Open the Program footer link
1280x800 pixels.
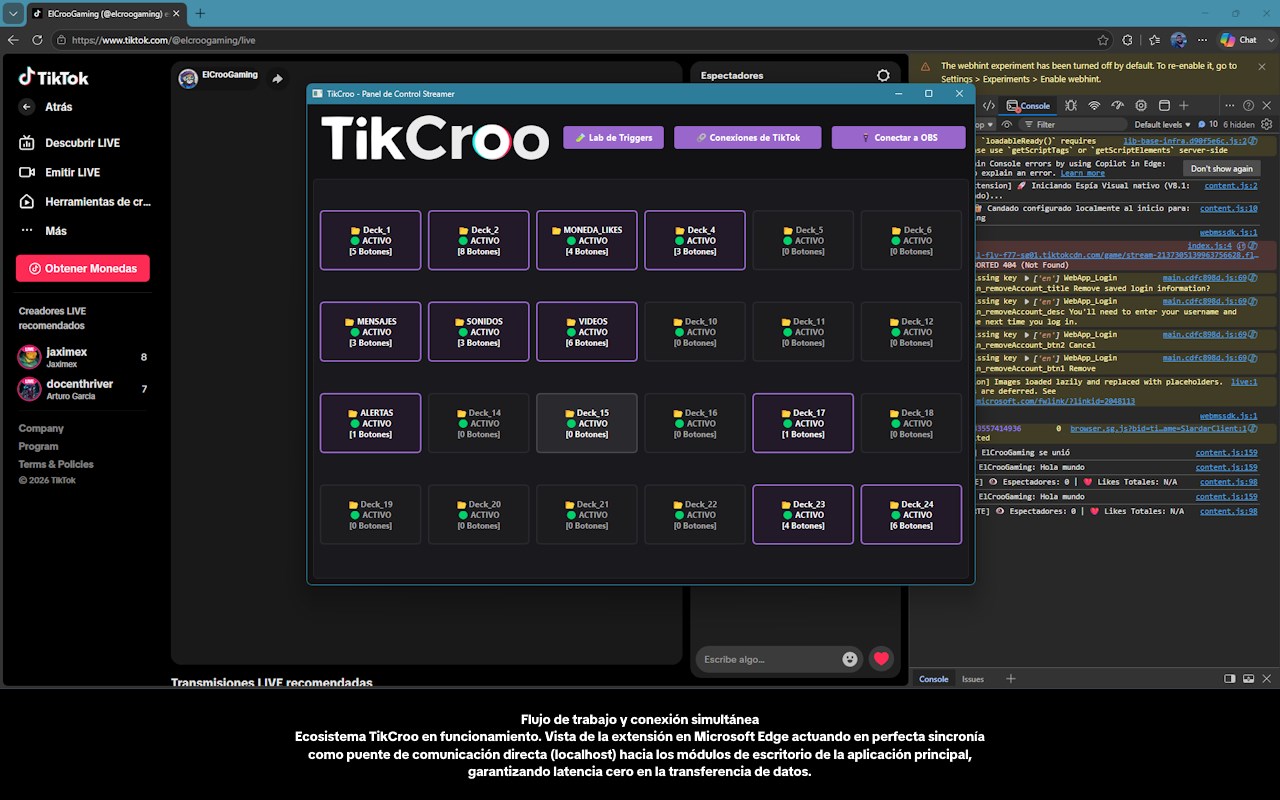point(38,446)
